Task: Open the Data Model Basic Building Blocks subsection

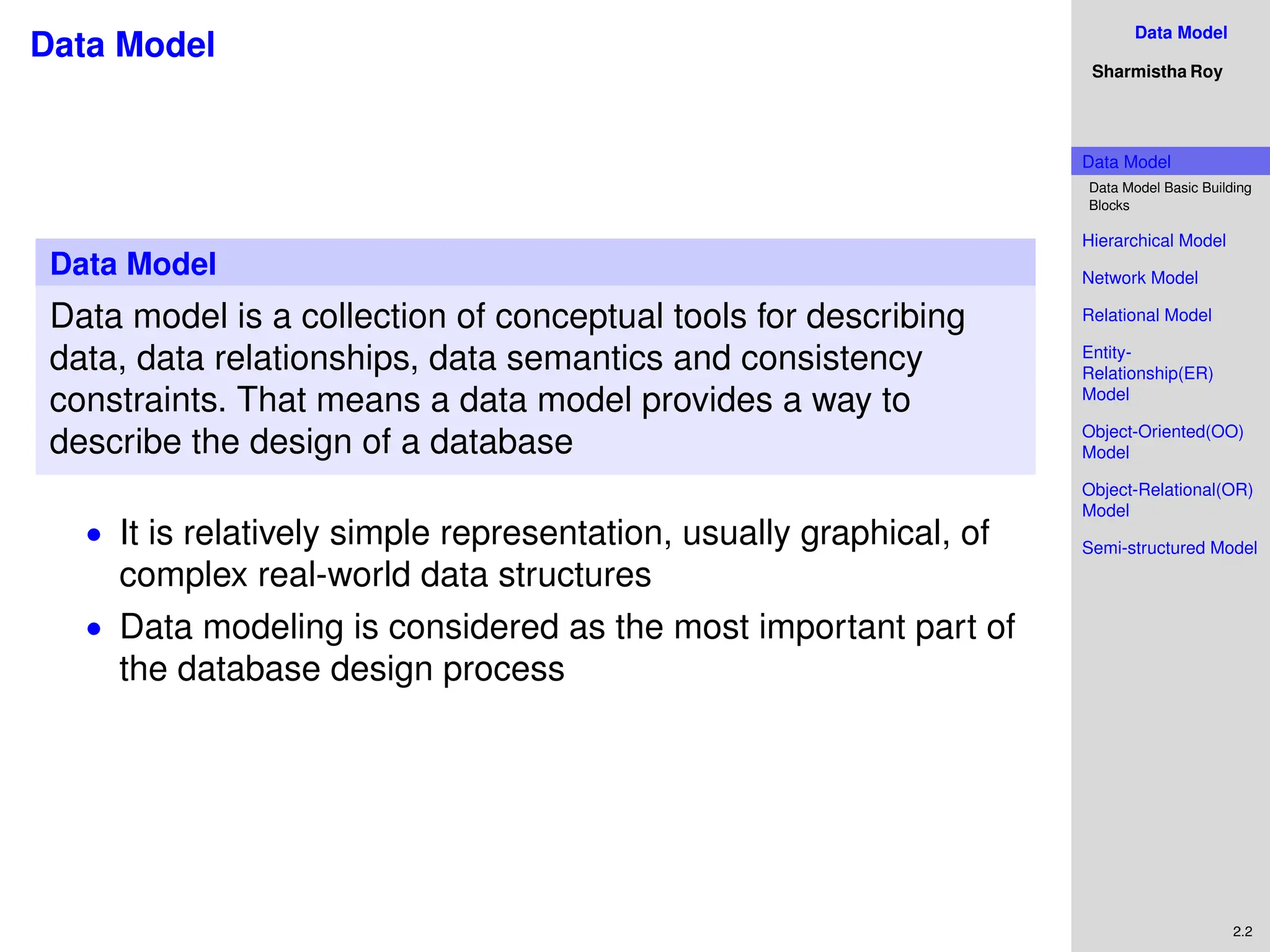Action: click(1170, 196)
